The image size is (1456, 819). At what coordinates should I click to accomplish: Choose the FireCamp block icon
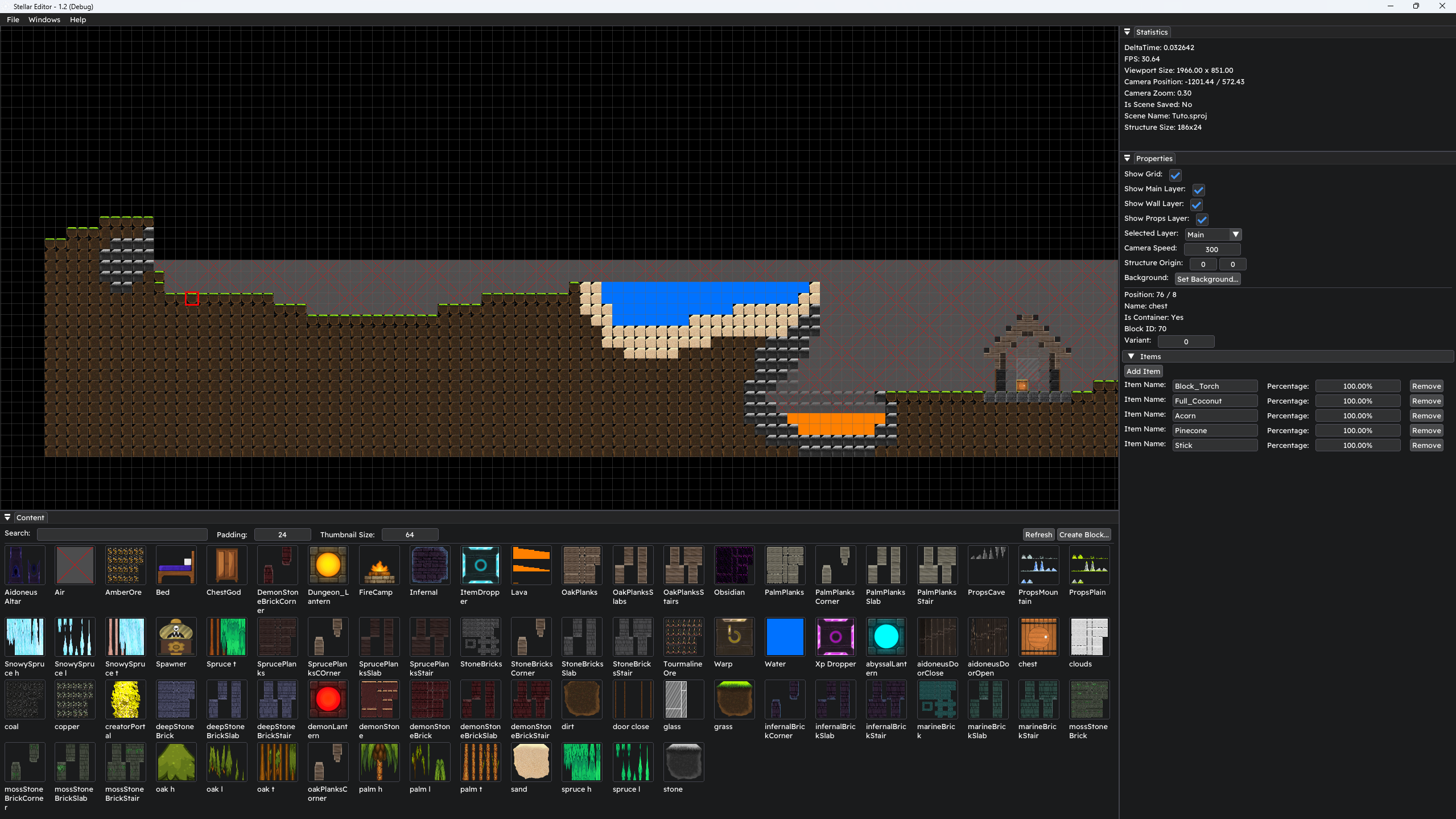(380, 565)
